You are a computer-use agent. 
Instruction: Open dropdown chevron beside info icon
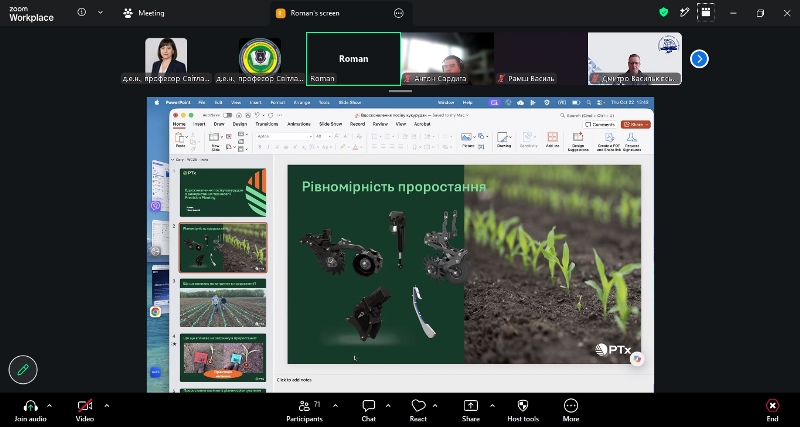click(100, 12)
